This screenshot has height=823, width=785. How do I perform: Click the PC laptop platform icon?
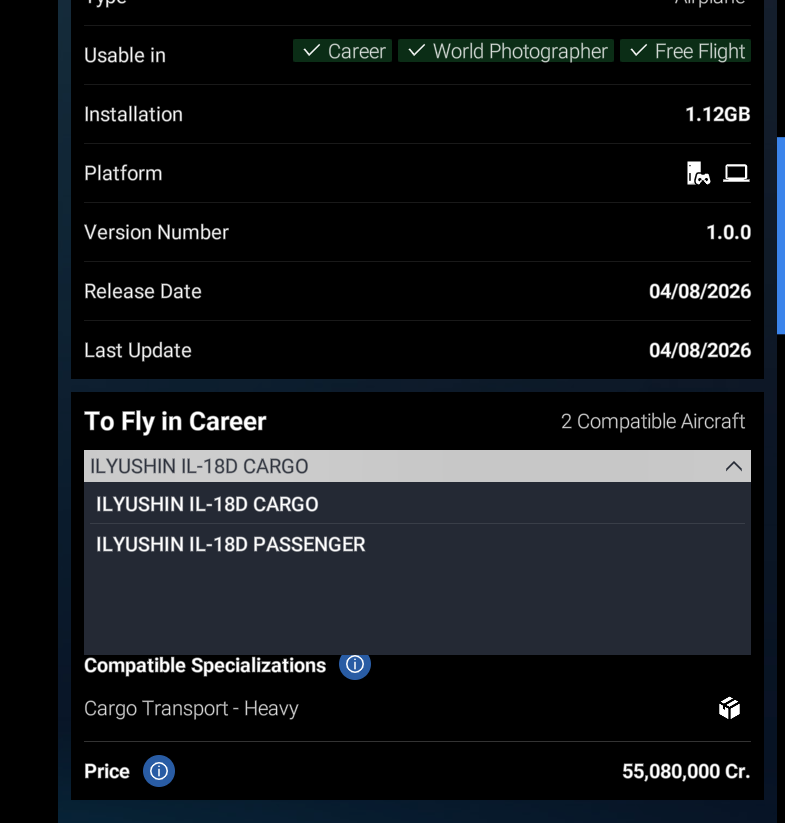736,173
